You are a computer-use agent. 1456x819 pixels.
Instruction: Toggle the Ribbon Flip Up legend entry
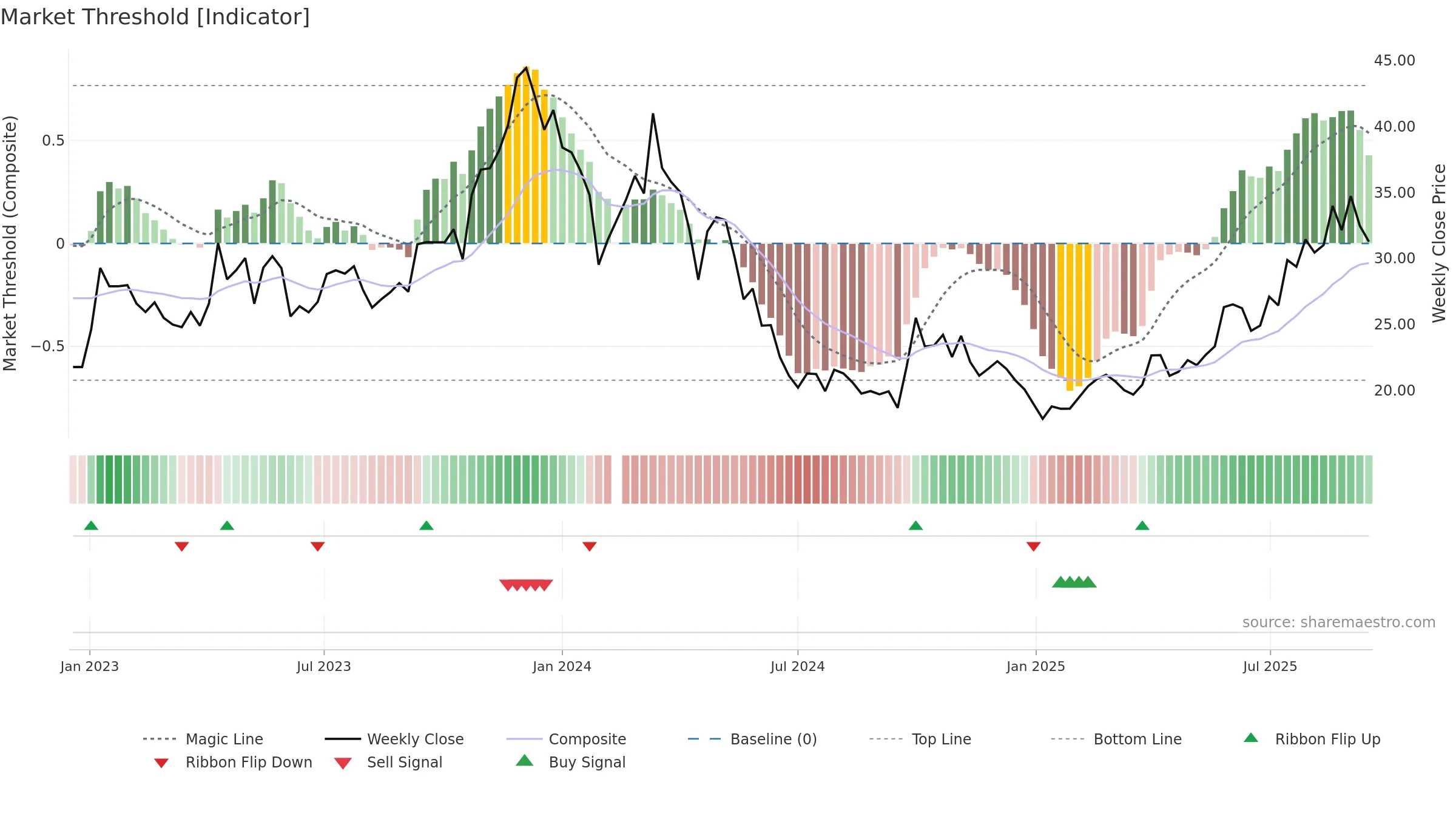(1312, 739)
